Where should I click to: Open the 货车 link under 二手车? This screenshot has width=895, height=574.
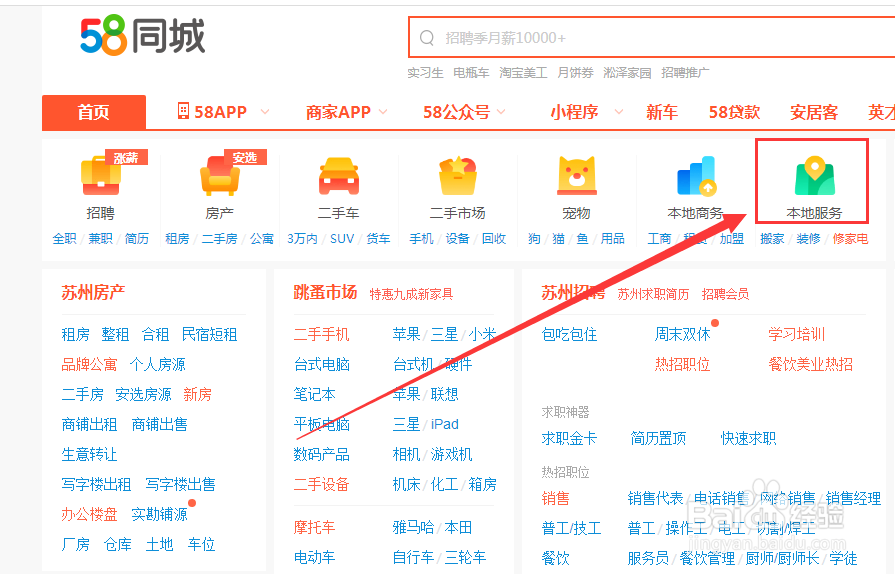(378, 239)
